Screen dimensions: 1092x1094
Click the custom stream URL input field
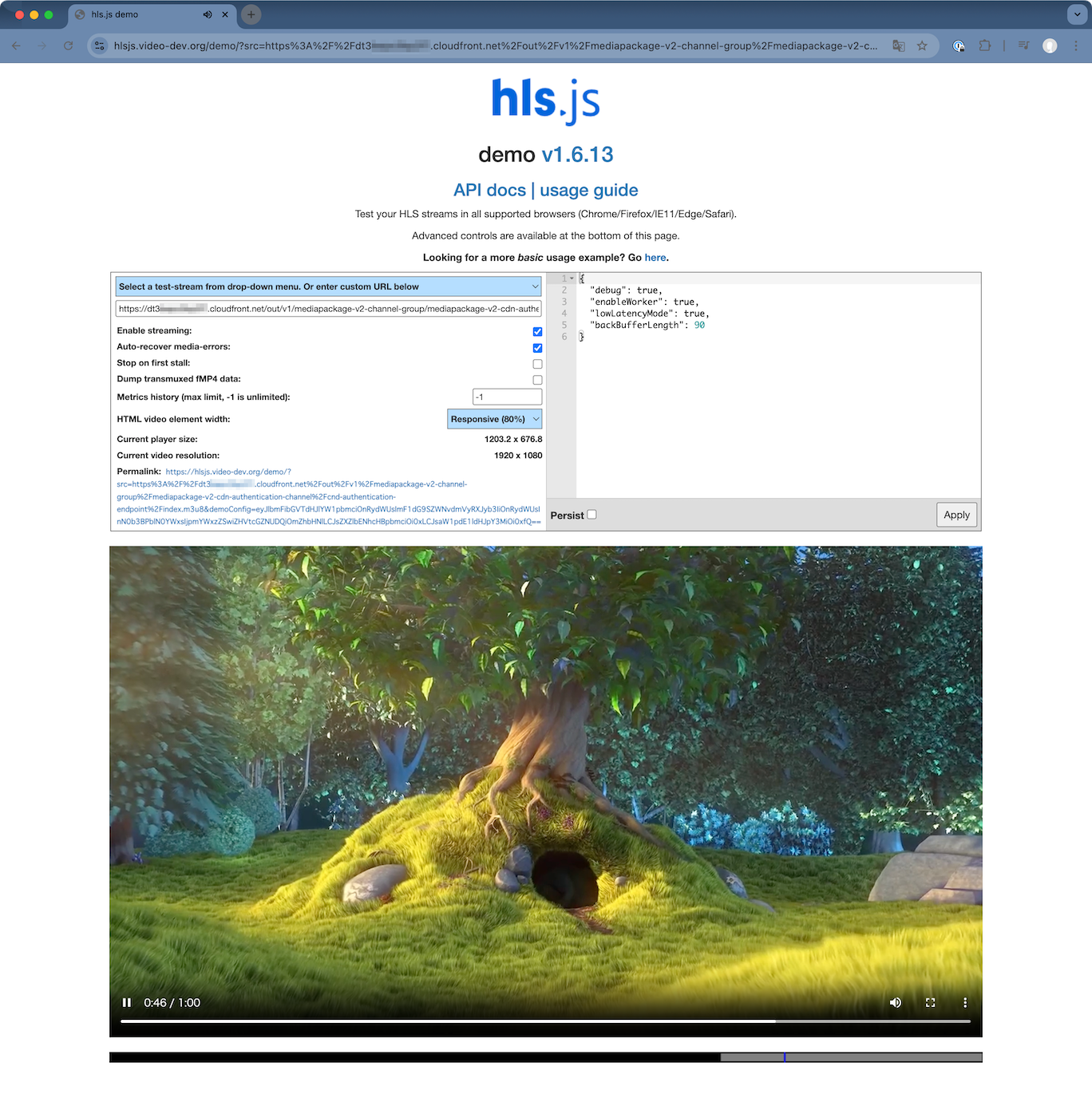(329, 309)
